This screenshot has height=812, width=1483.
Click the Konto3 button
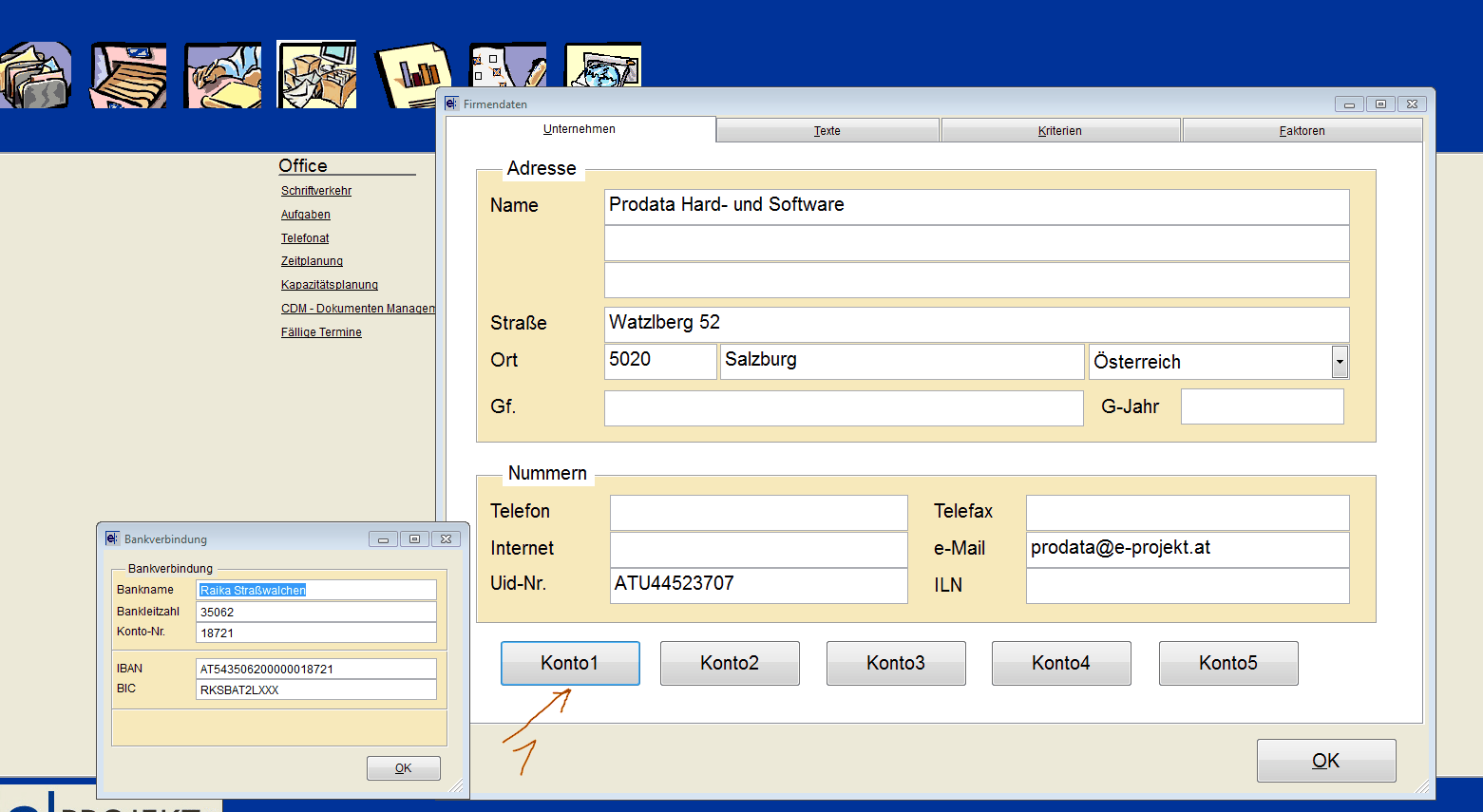point(896,663)
